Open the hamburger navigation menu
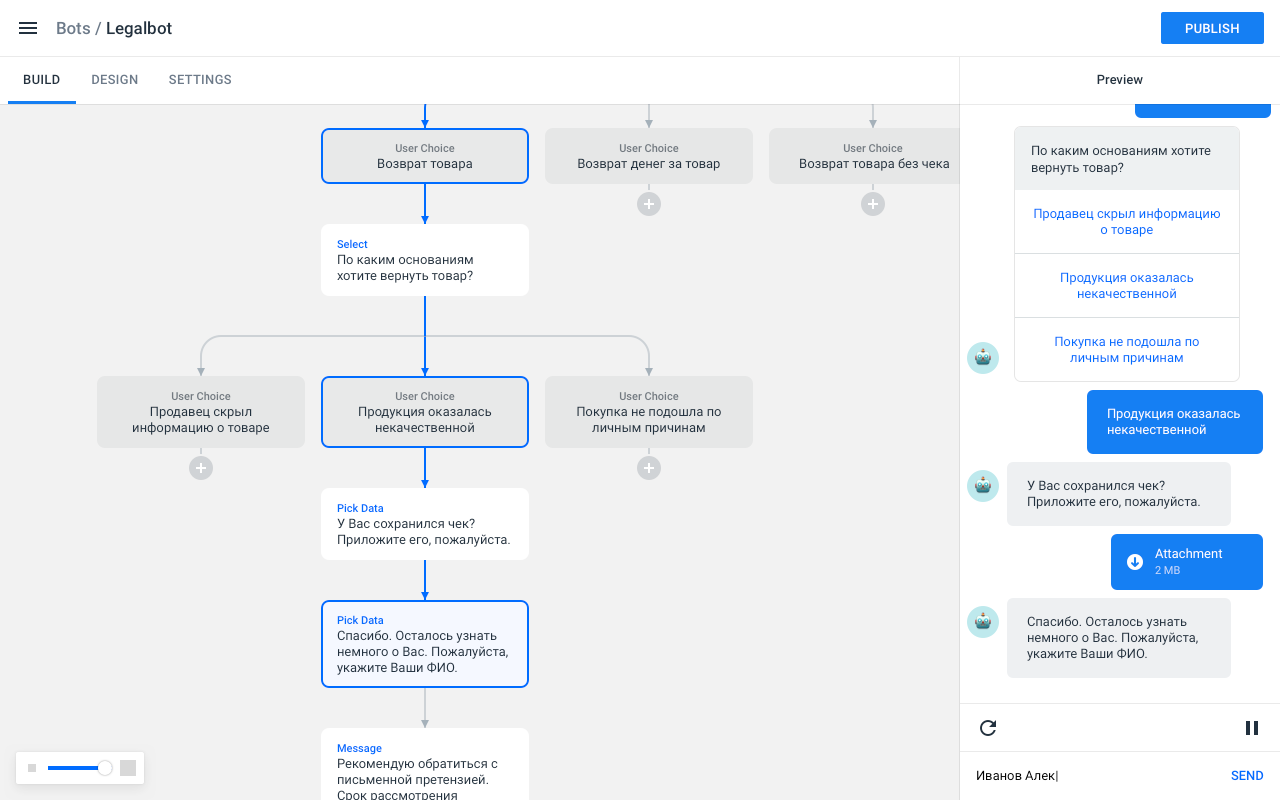The width and height of the screenshot is (1280, 800). 28,28
